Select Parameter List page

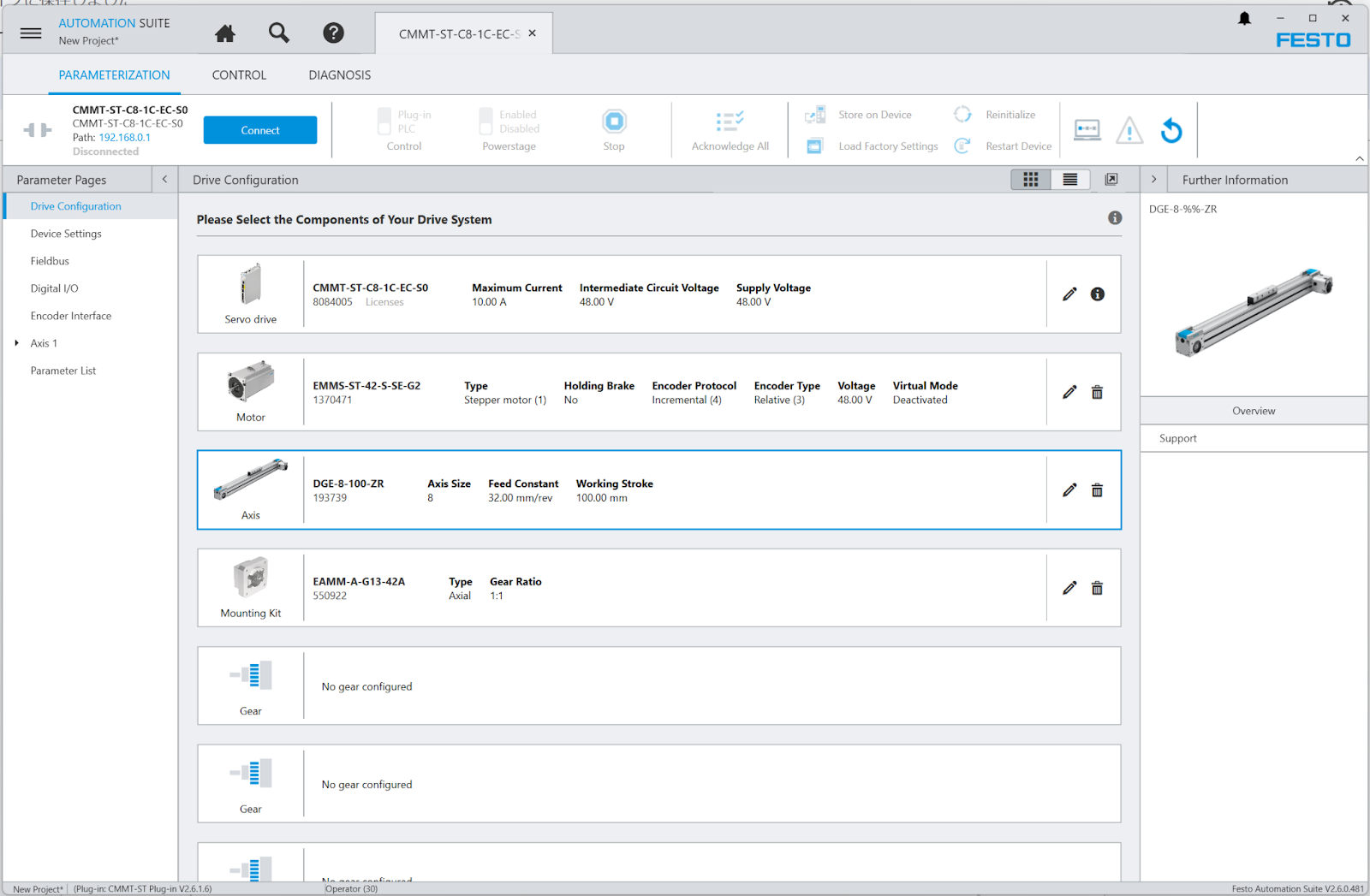pyautogui.click(x=91, y=371)
